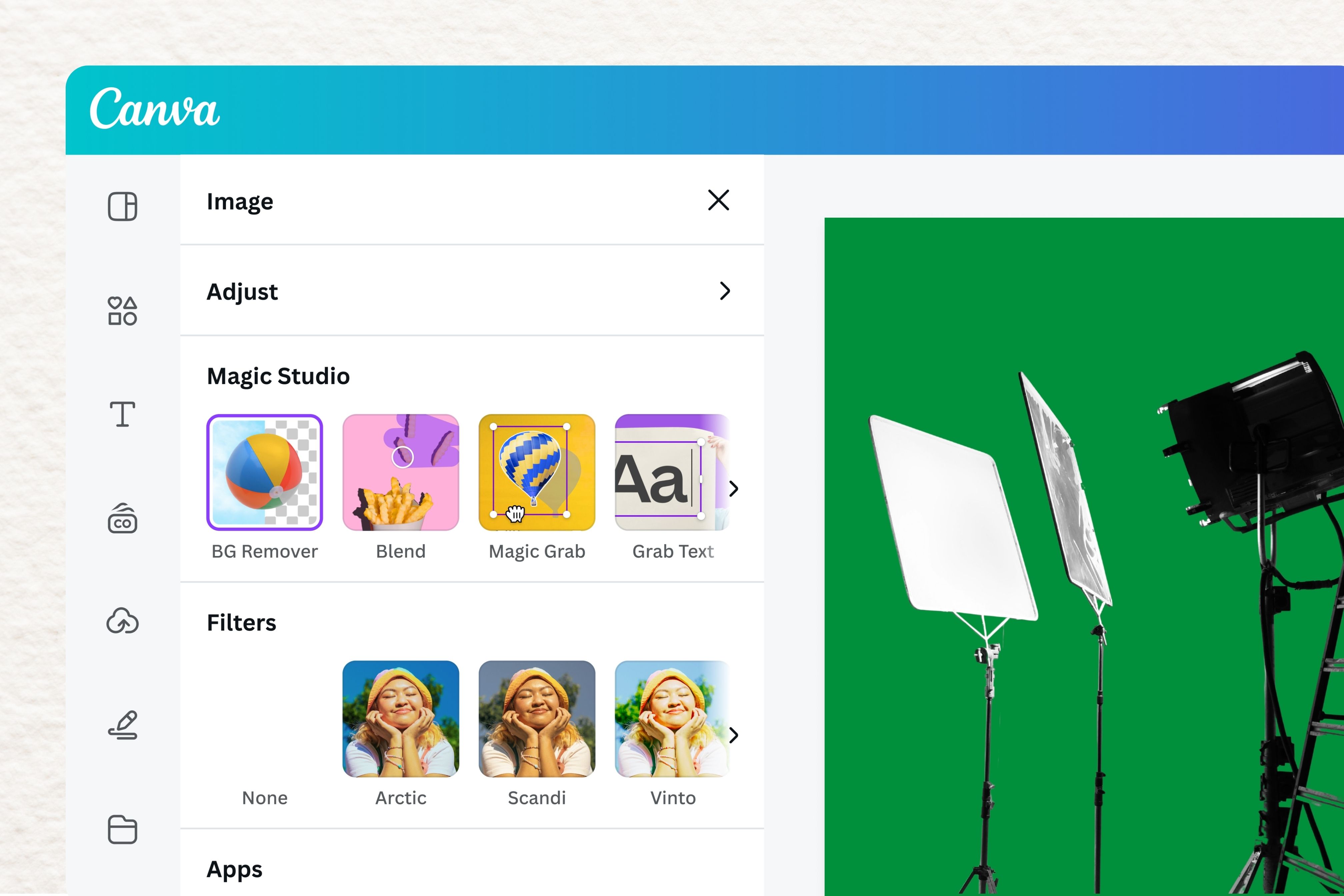1344x896 pixels.
Task: Pick the Grab Text tool thumbnail
Action: (672, 473)
